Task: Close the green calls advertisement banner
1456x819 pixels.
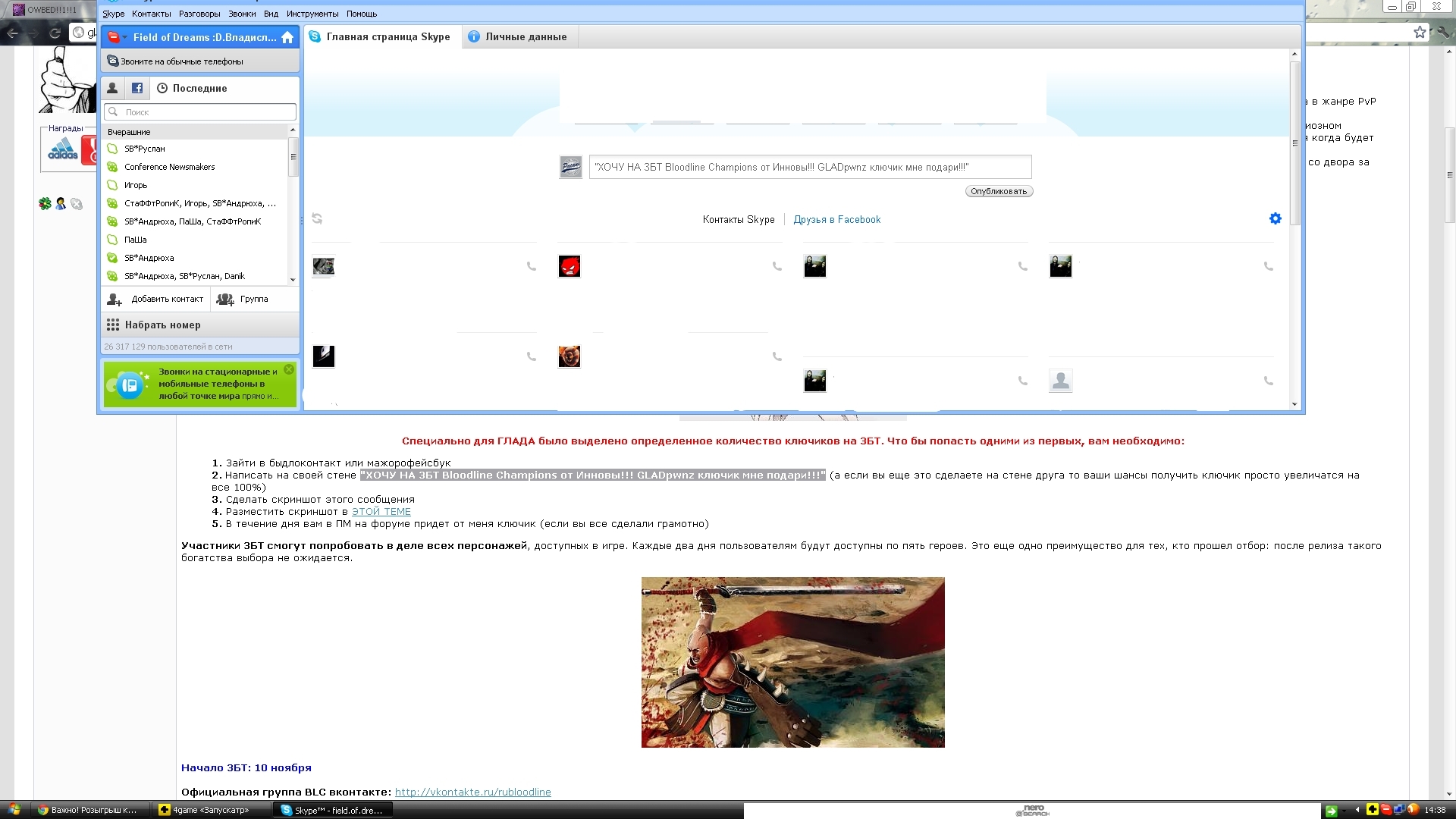Action: point(289,369)
